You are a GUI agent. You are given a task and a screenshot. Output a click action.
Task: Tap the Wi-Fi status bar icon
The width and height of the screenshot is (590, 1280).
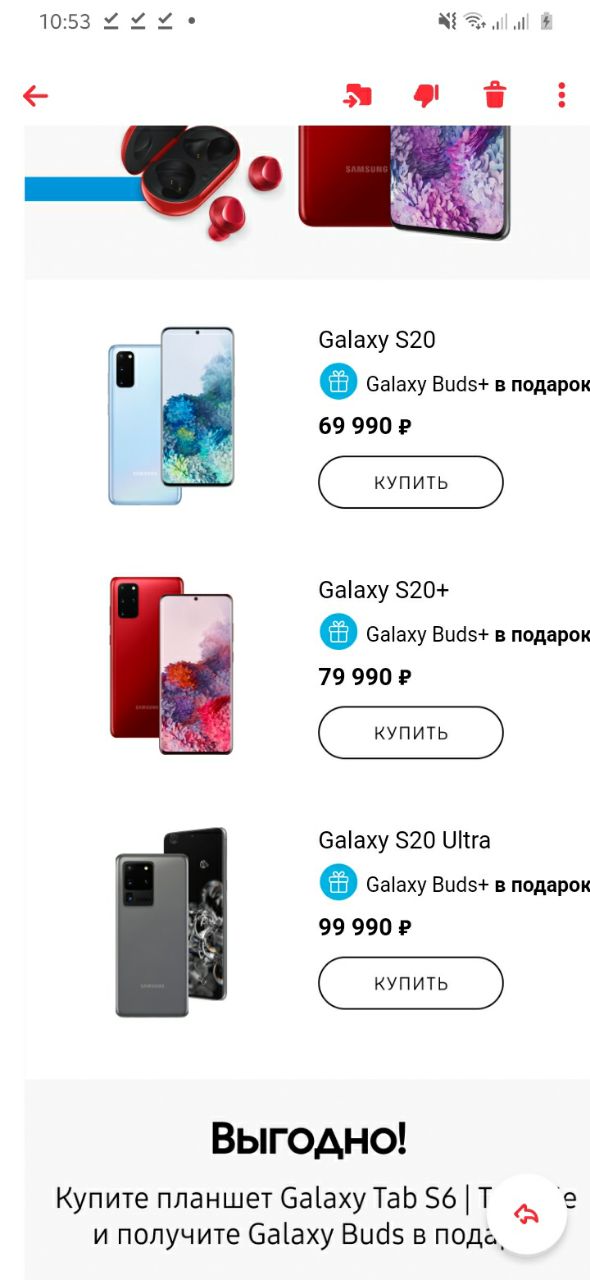click(x=474, y=21)
